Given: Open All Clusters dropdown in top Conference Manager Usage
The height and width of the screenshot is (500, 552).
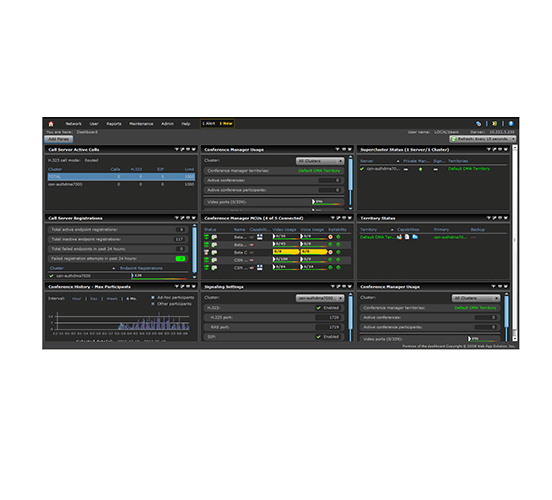Looking at the screenshot, I should pyautogui.click(x=320, y=161).
